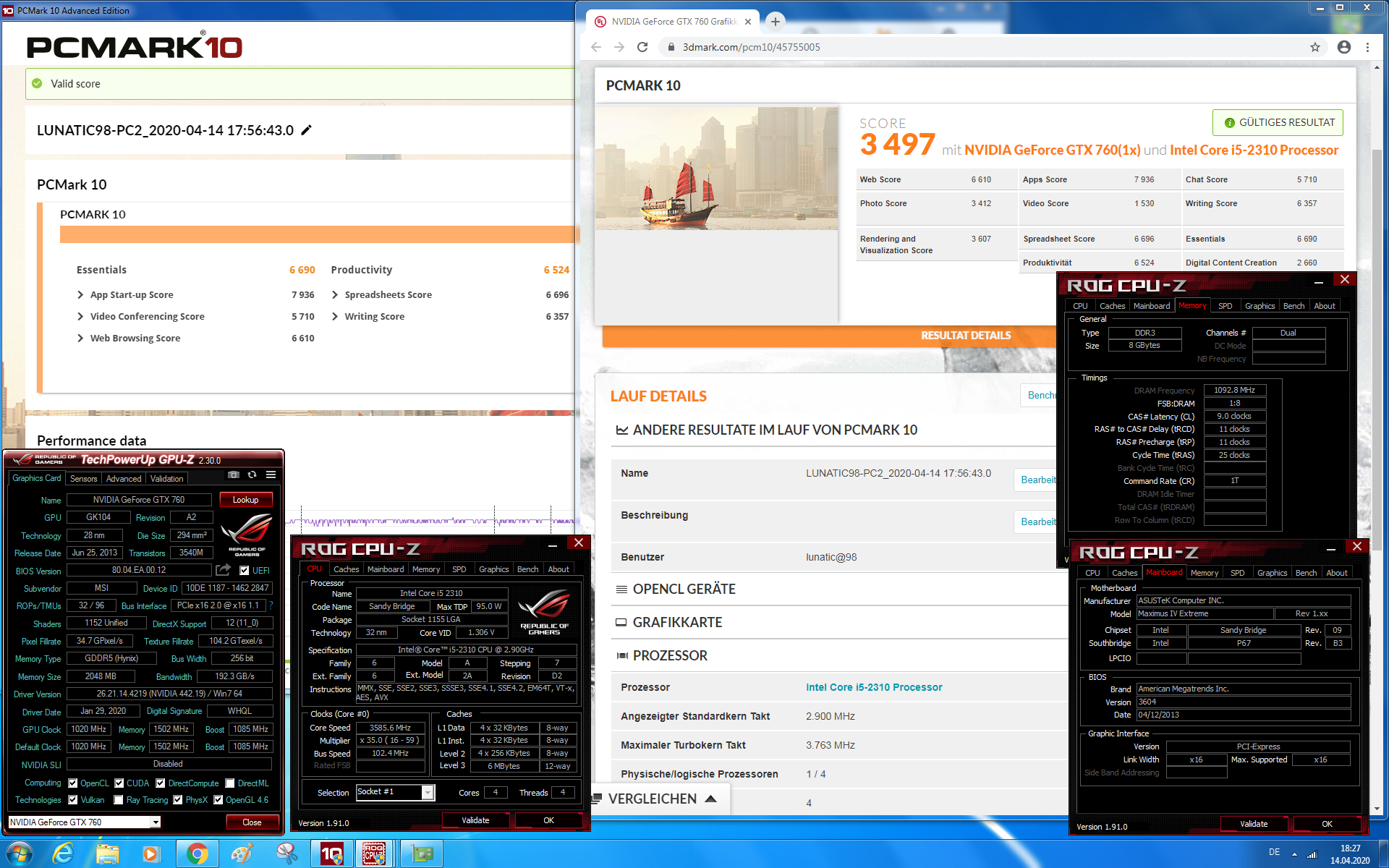The image size is (1389, 868).
Task: Open the Socket #1 selection dropdown
Action: coord(428,792)
